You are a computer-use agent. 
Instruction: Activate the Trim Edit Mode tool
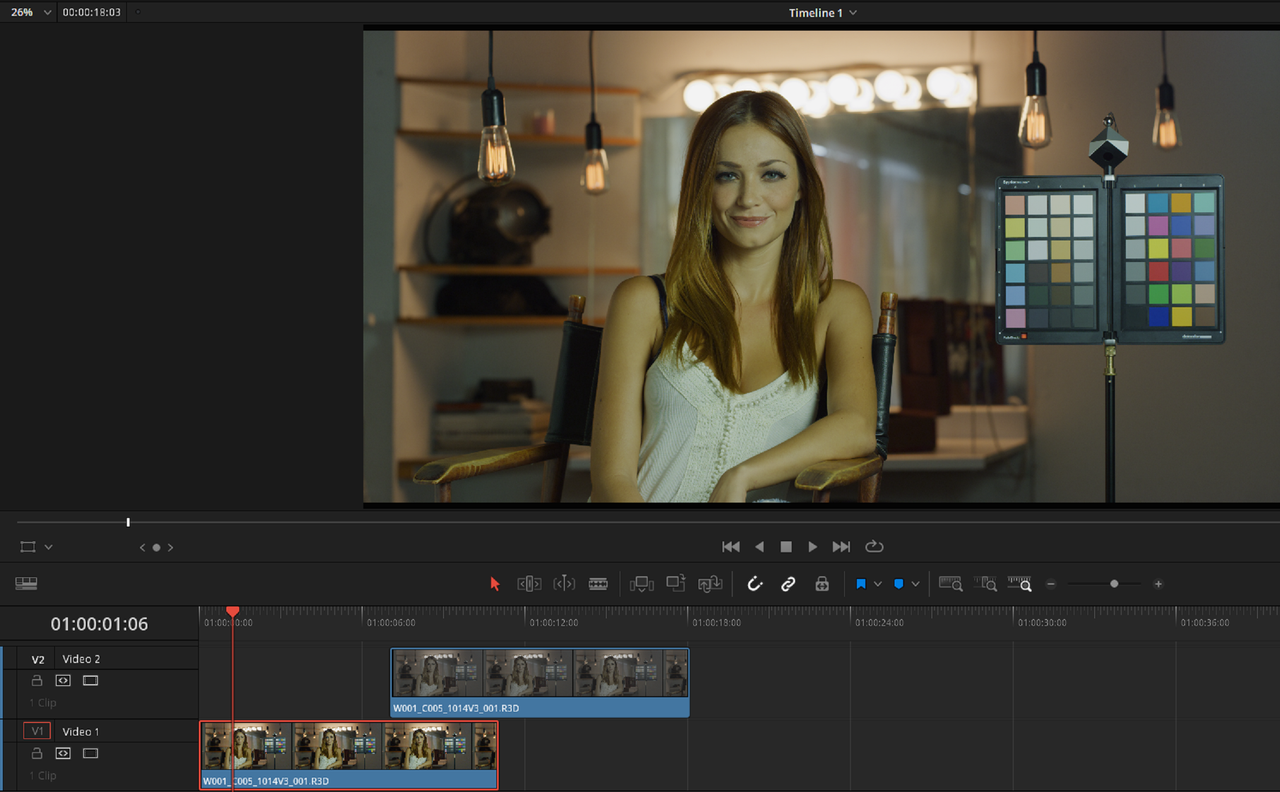529,584
